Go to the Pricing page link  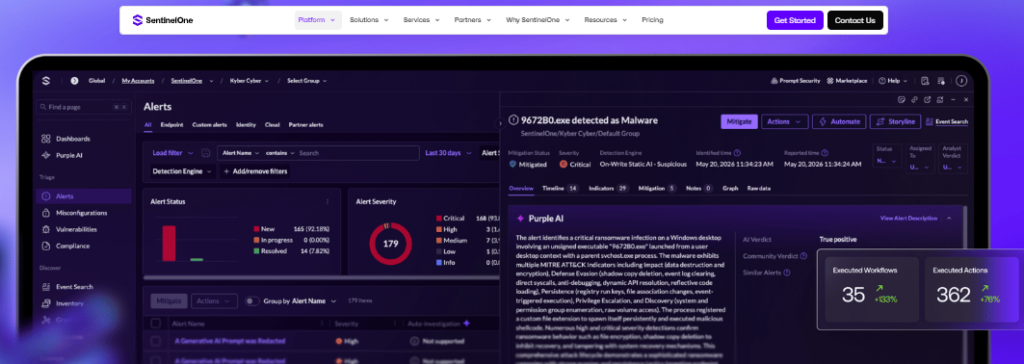[652, 20]
